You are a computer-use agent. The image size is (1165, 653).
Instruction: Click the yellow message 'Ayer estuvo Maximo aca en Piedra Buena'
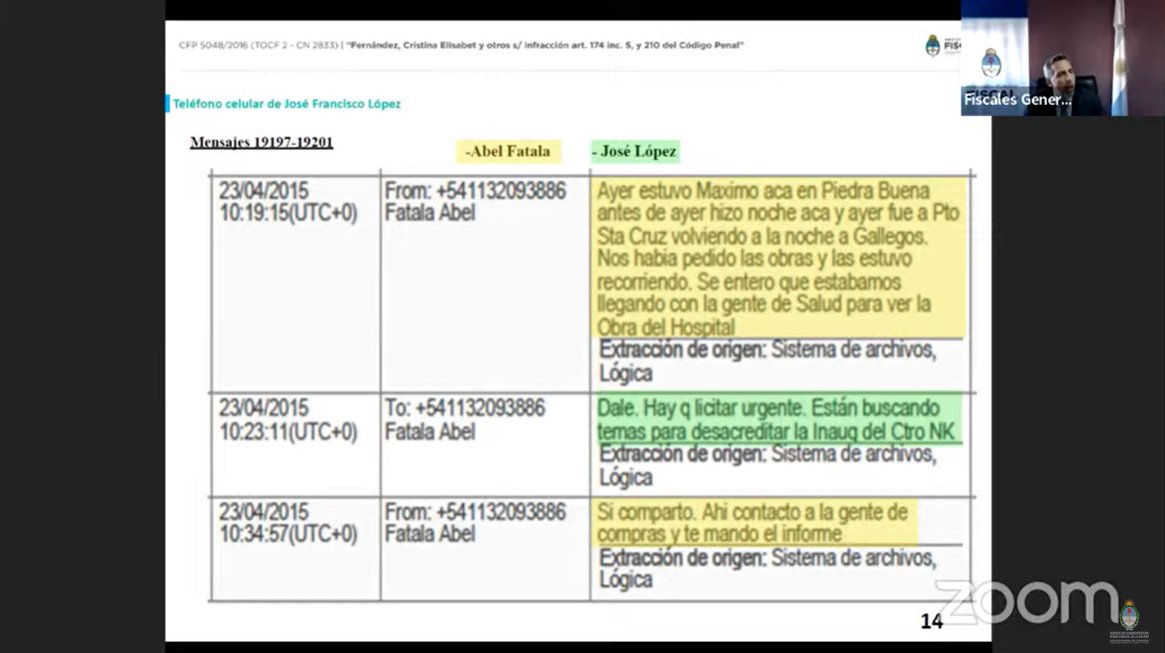coord(779,259)
